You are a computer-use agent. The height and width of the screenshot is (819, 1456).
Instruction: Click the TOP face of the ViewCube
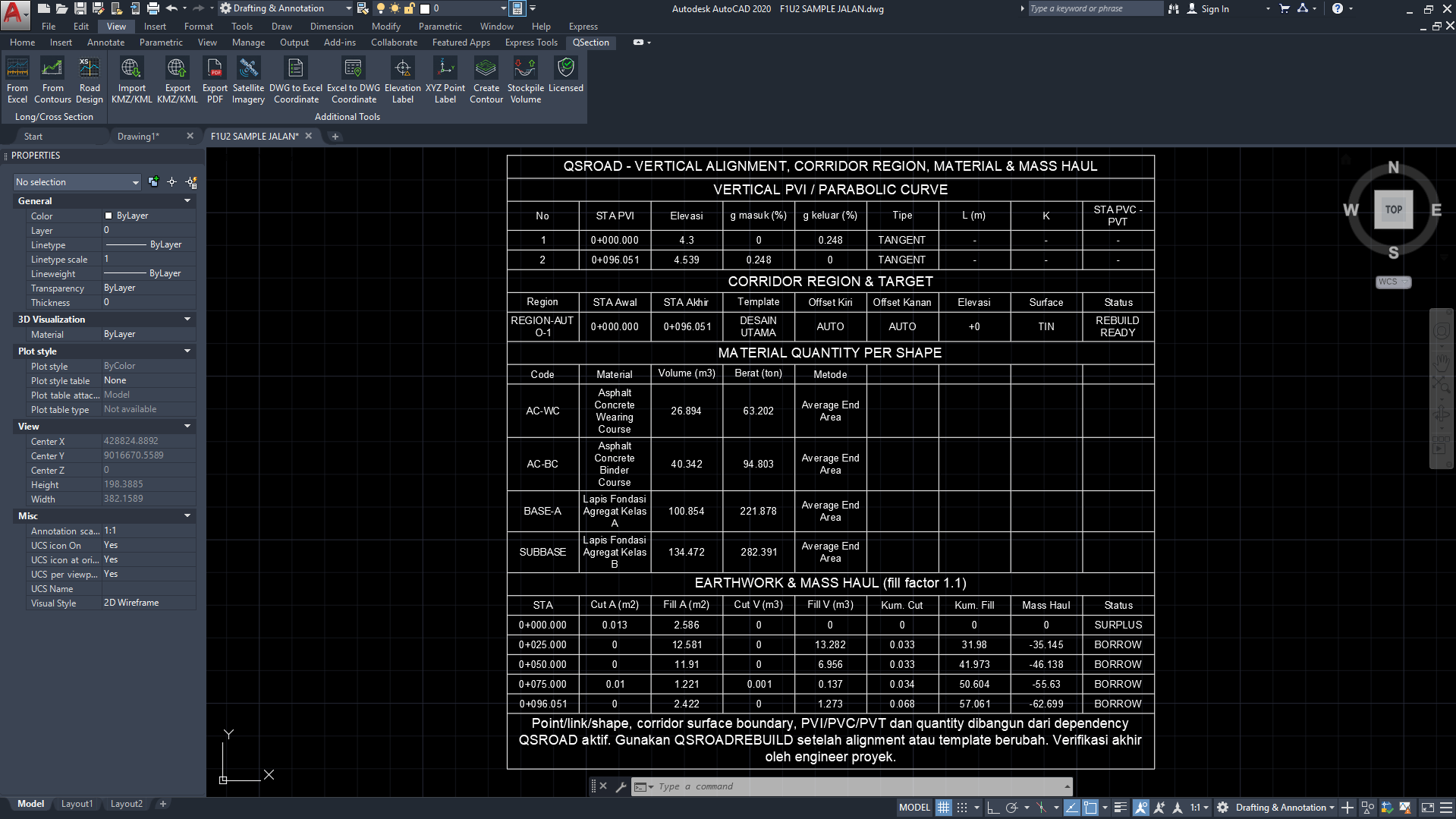pos(1394,209)
